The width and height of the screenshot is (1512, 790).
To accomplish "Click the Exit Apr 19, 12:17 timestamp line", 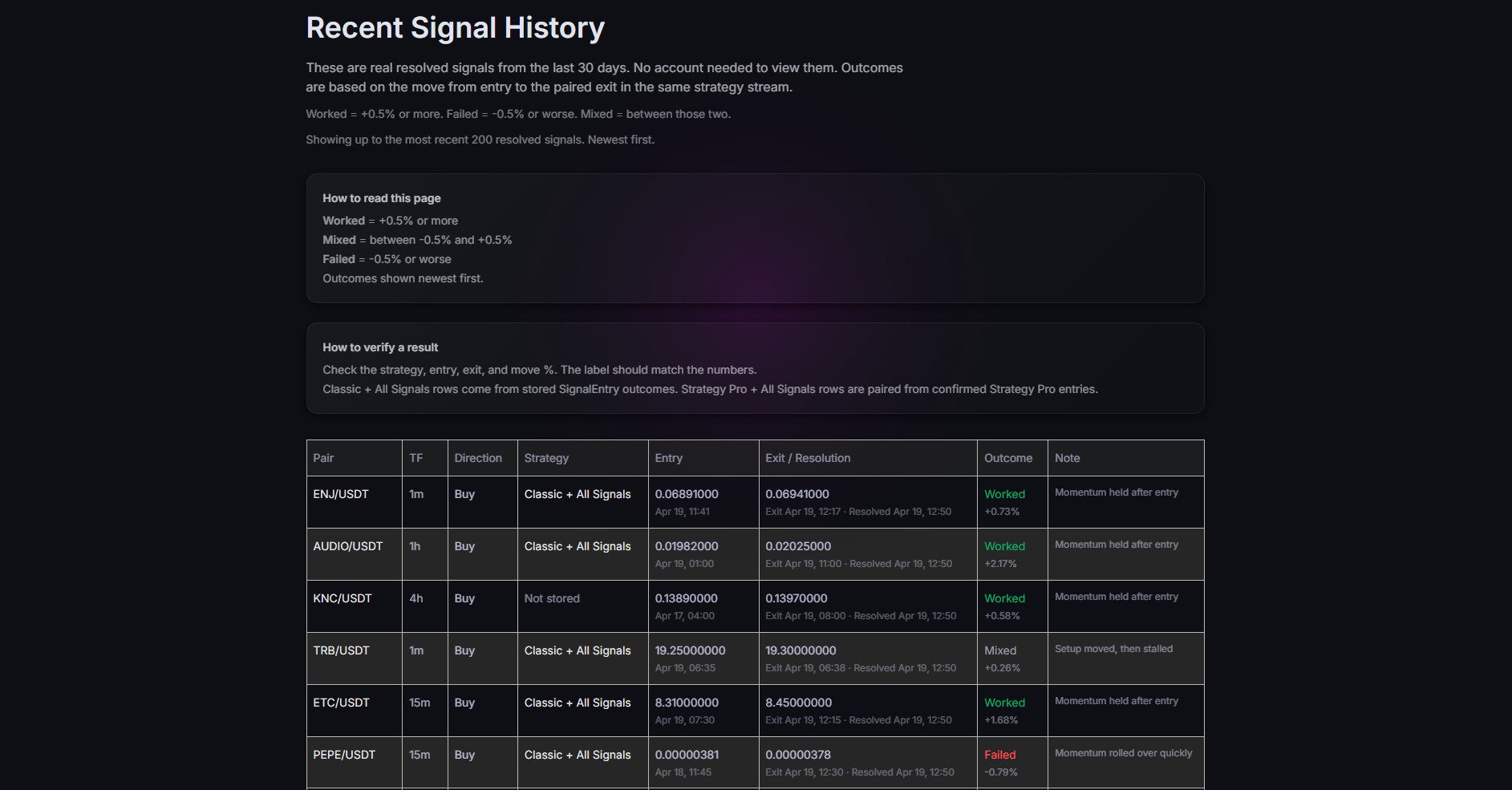I will [x=858, y=512].
